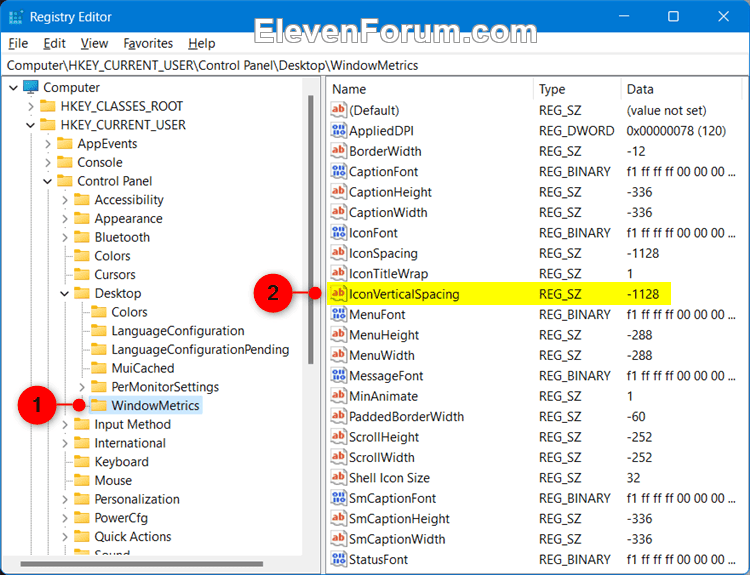The image size is (750, 575).
Task: Click the Shell Icon Size string icon
Action: [x=338, y=477]
